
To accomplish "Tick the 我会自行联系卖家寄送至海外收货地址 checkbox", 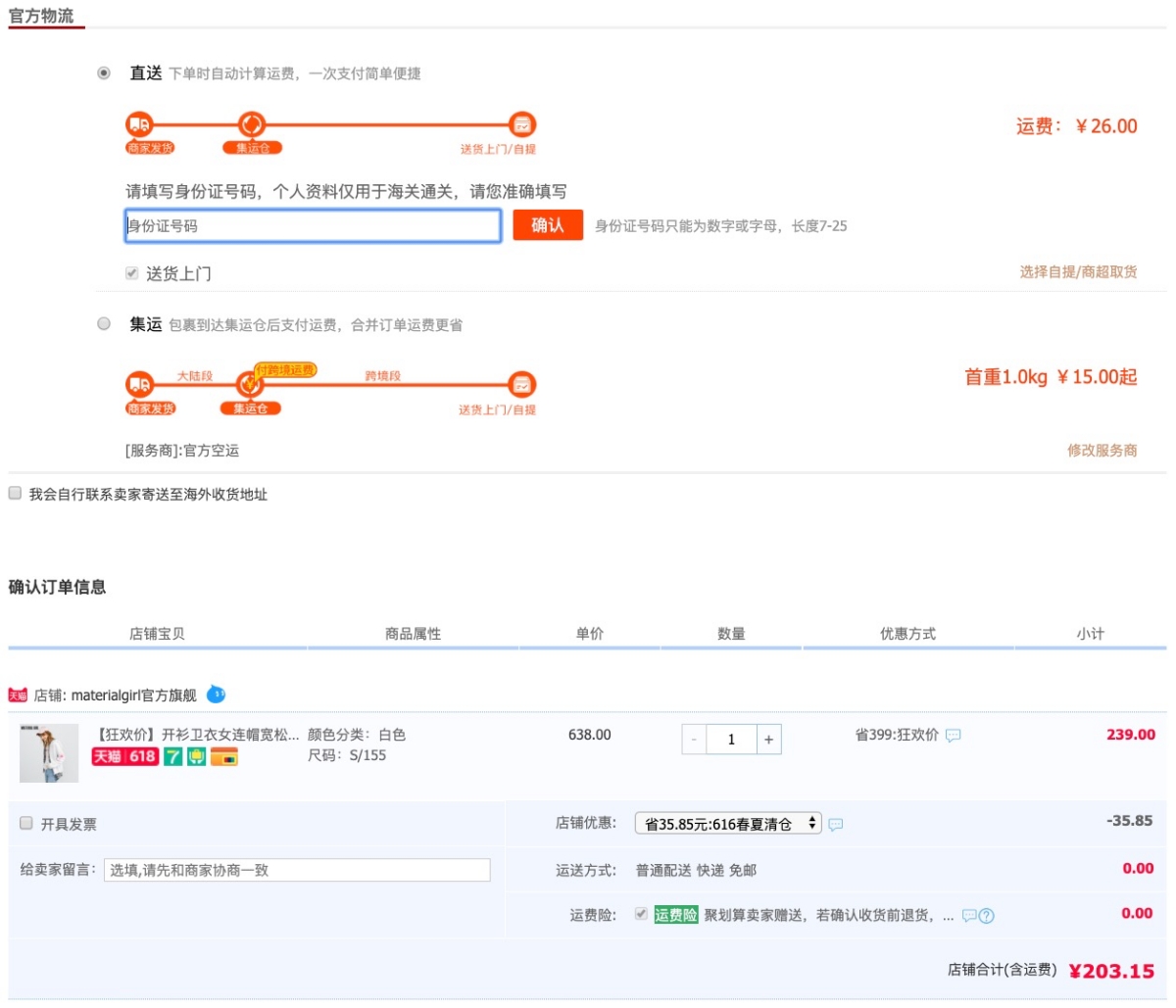I will [x=15, y=494].
